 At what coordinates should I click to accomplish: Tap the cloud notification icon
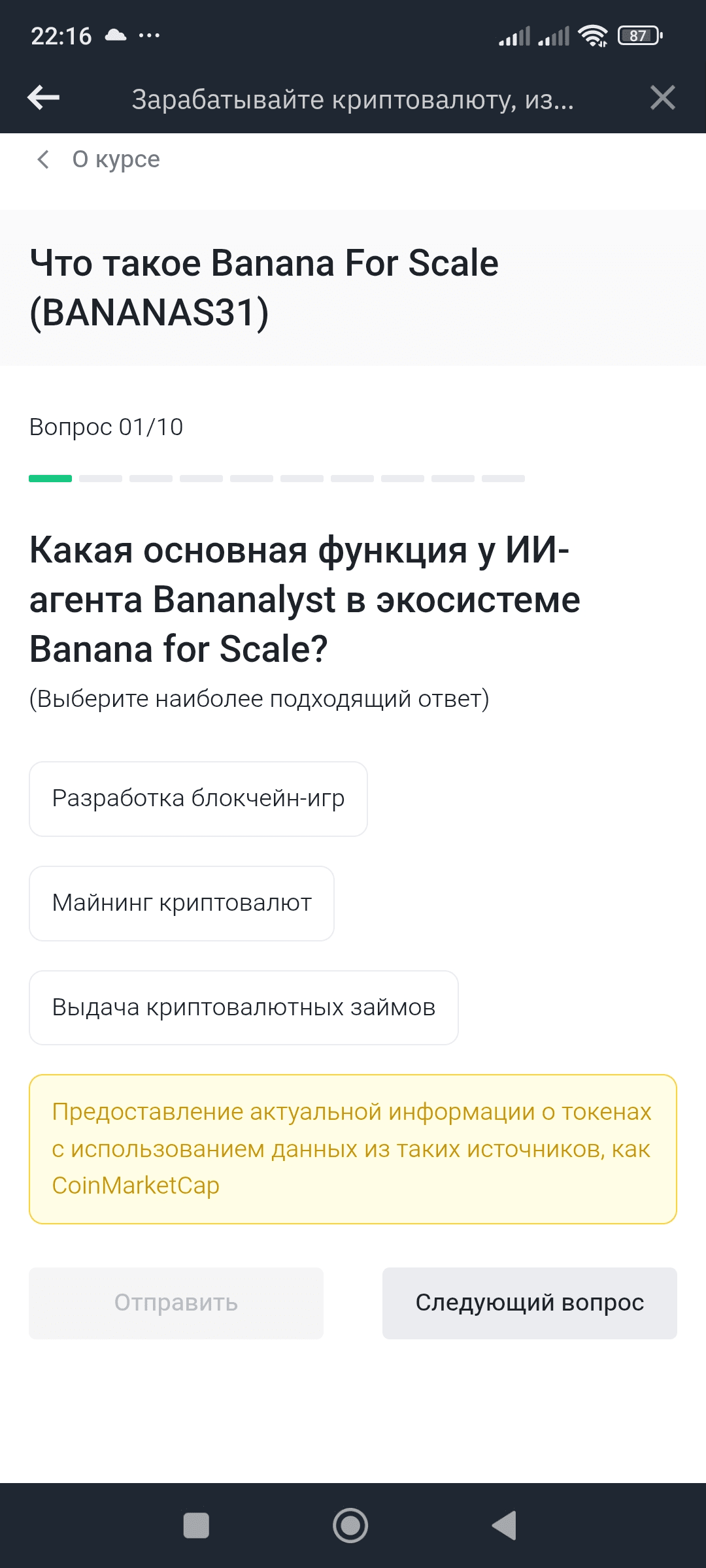click(x=116, y=35)
